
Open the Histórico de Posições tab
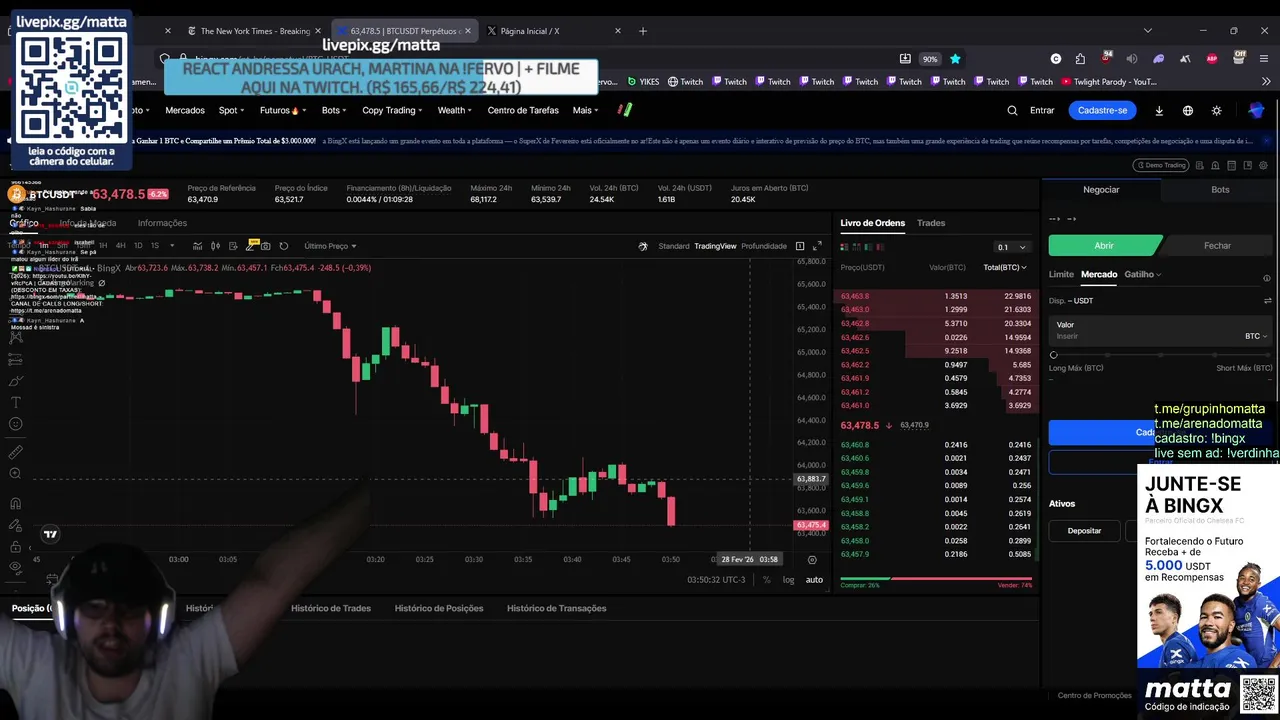(x=439, y=608)
